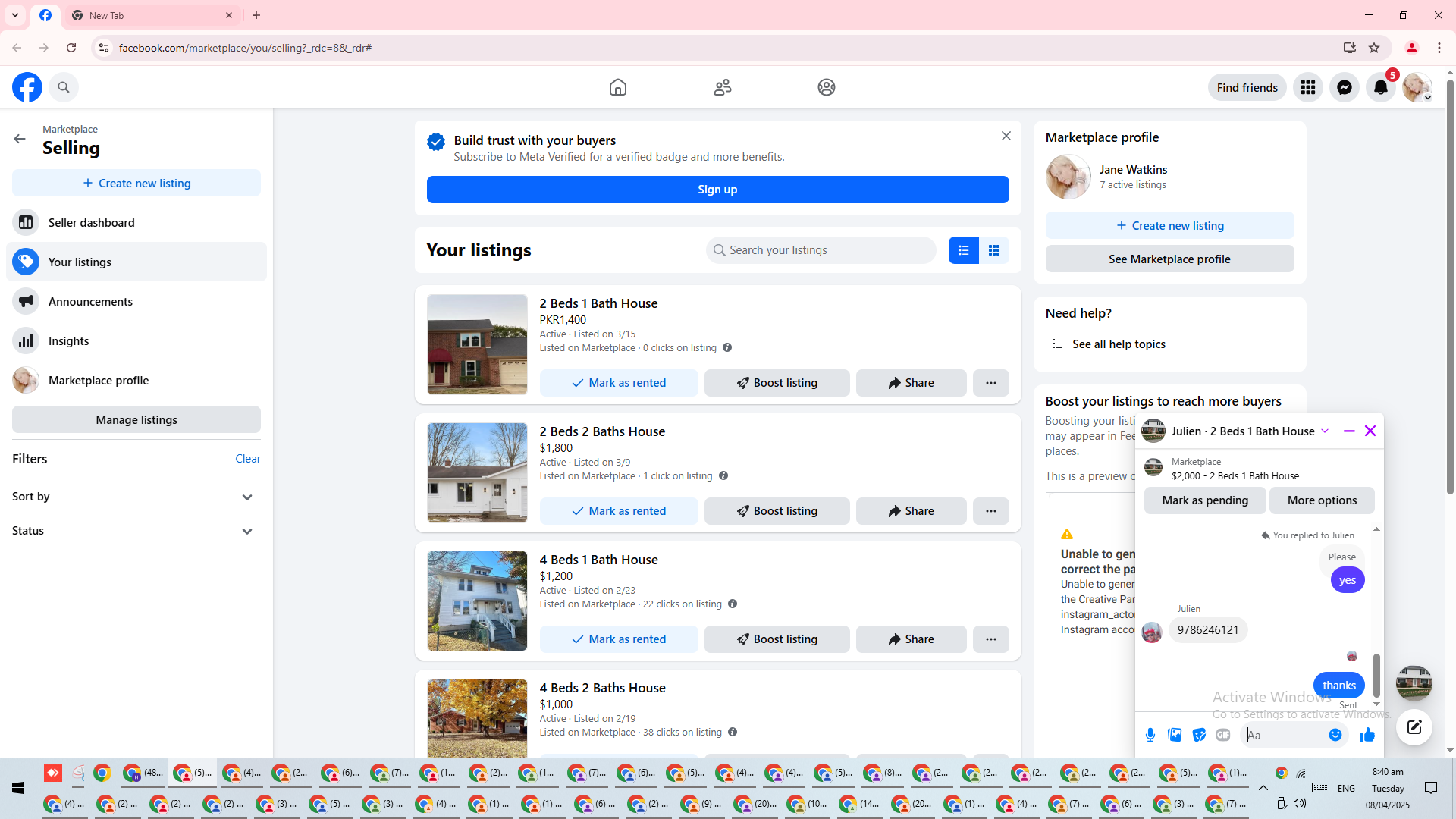Open the Messenger icon in top bar
This screenshot has width=1456, height=819.
(x=1344, y=87)
